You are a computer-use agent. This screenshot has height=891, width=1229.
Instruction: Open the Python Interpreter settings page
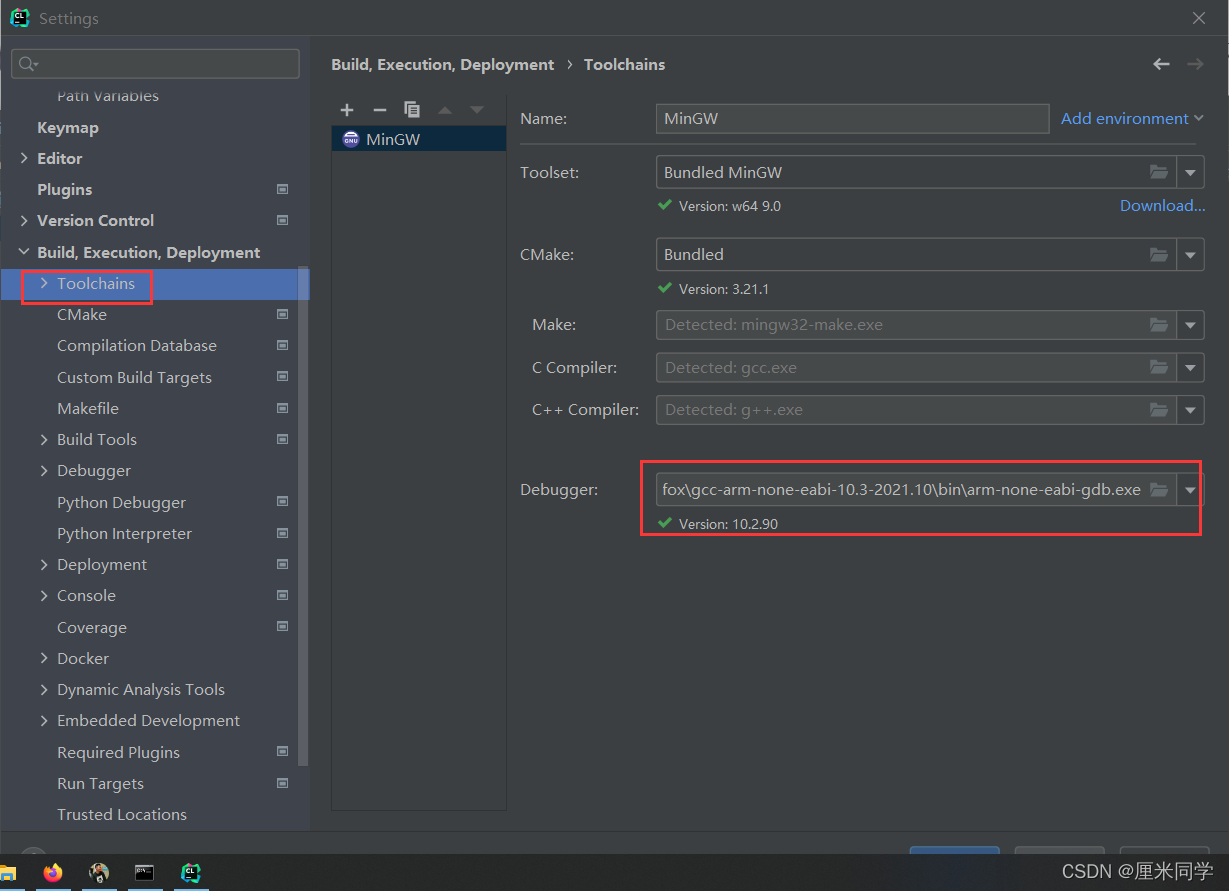[x=124, y=534]
